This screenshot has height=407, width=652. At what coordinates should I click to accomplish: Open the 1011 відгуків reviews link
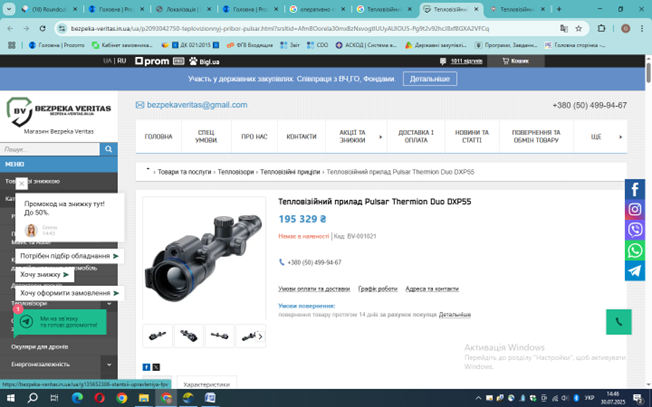467,61
